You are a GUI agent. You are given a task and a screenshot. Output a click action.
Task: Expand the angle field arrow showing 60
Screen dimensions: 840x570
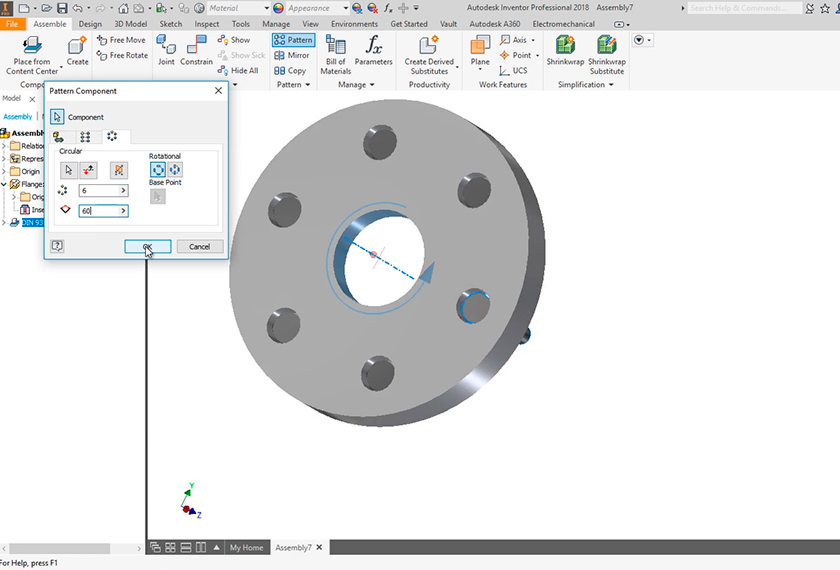[123, 211]
